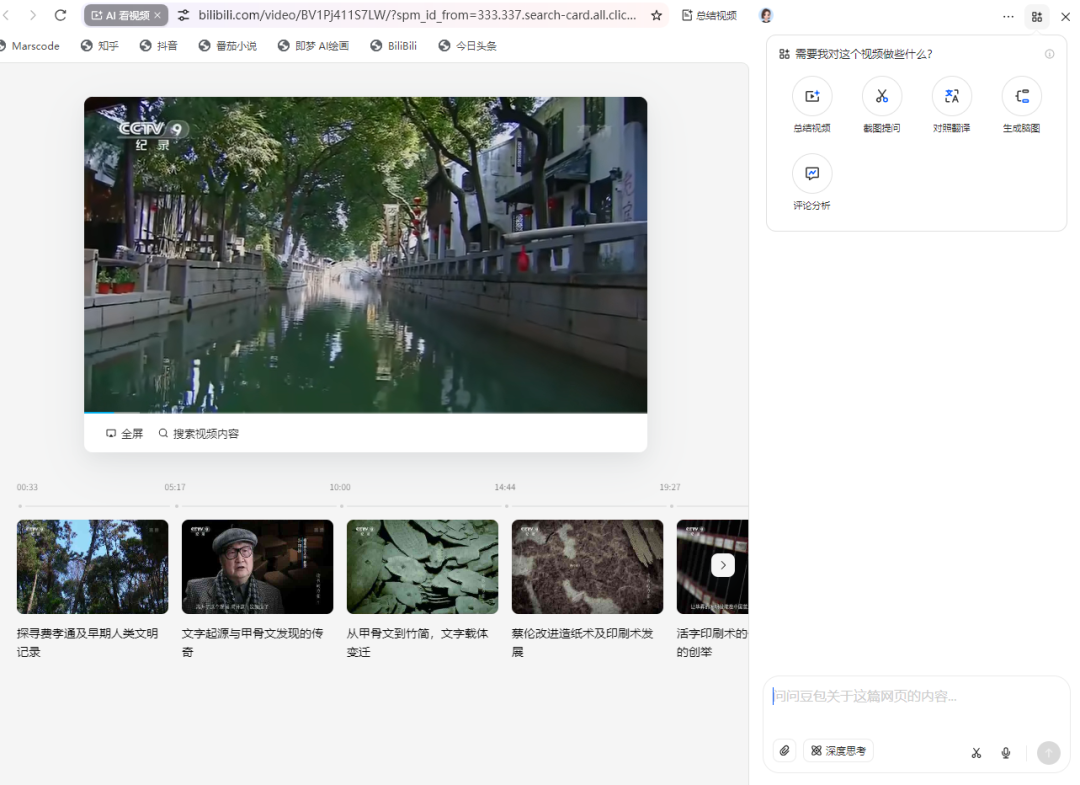Click the scissors icon in the chat input box
This screenshot has height=785, width=1080.
point(976,753)
